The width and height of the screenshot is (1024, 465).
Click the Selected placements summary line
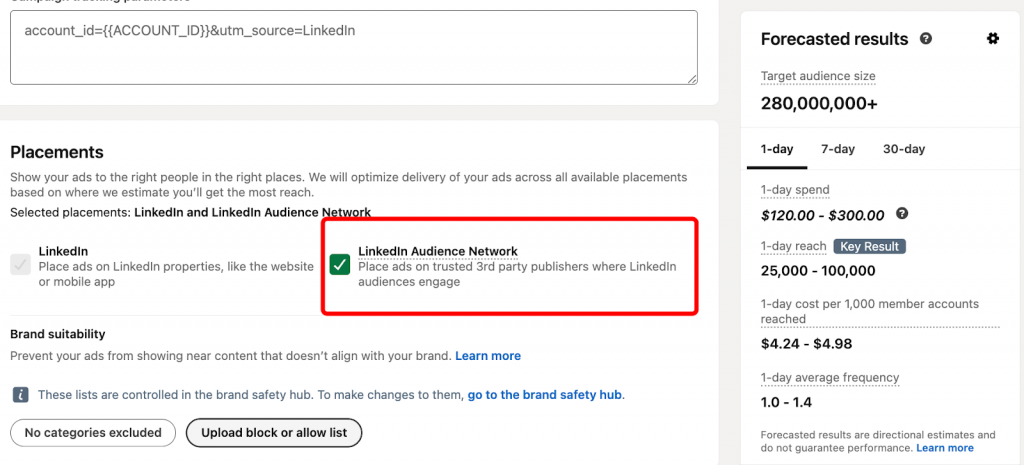coord(191,212)
